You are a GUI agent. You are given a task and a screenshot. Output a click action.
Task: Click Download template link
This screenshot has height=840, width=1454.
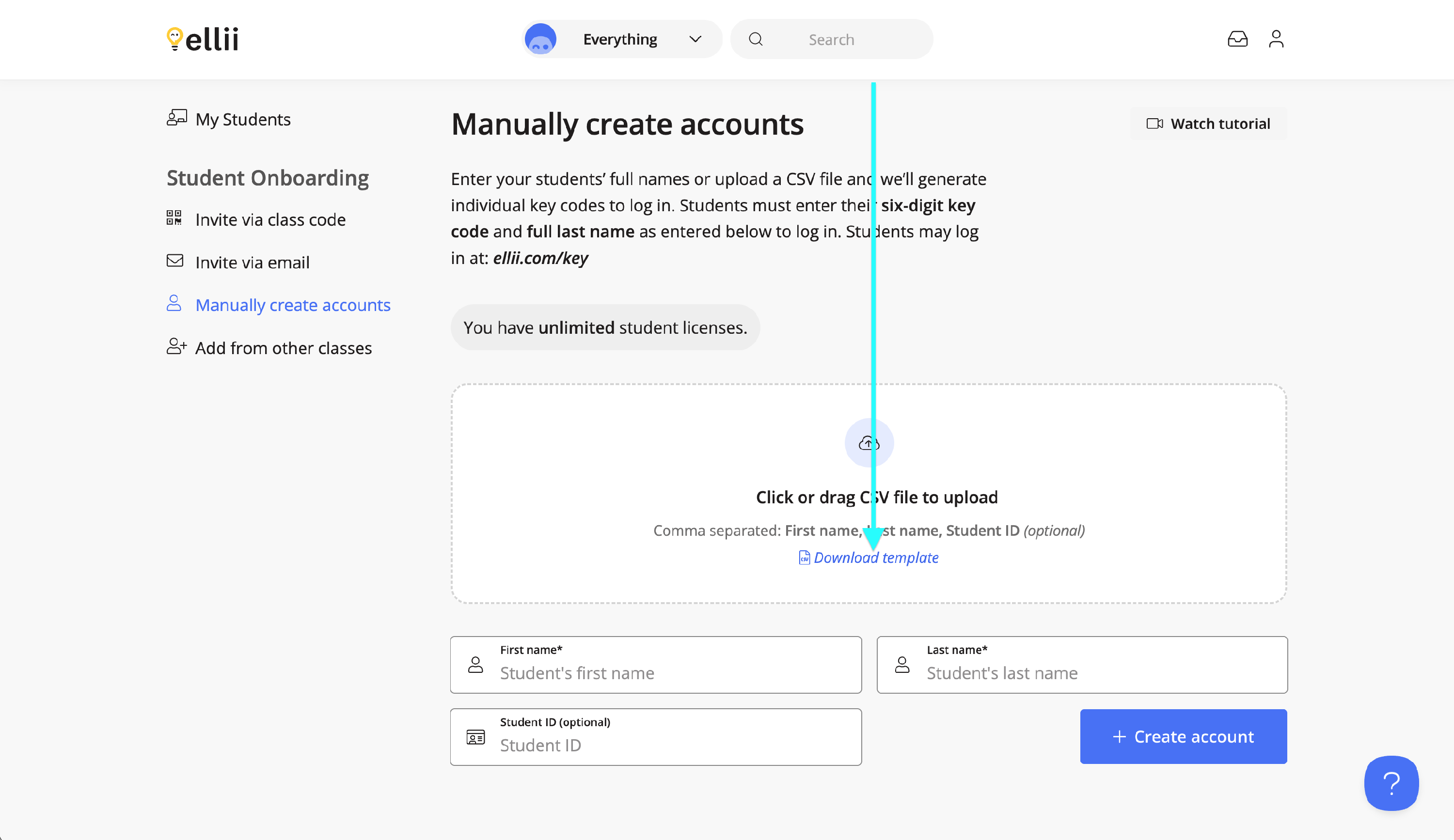coord(875,558)
